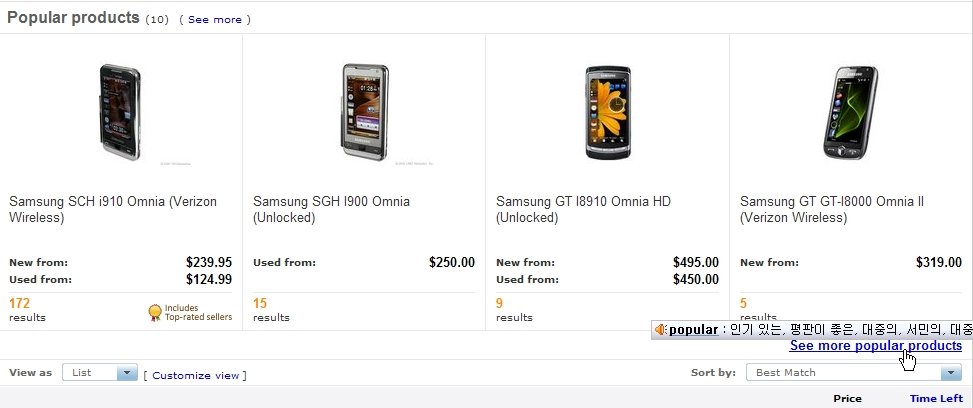The height and width of the screenshot is (408, 973).
Task: View the 15 results for SGH I900
Action: pos(260,303)
